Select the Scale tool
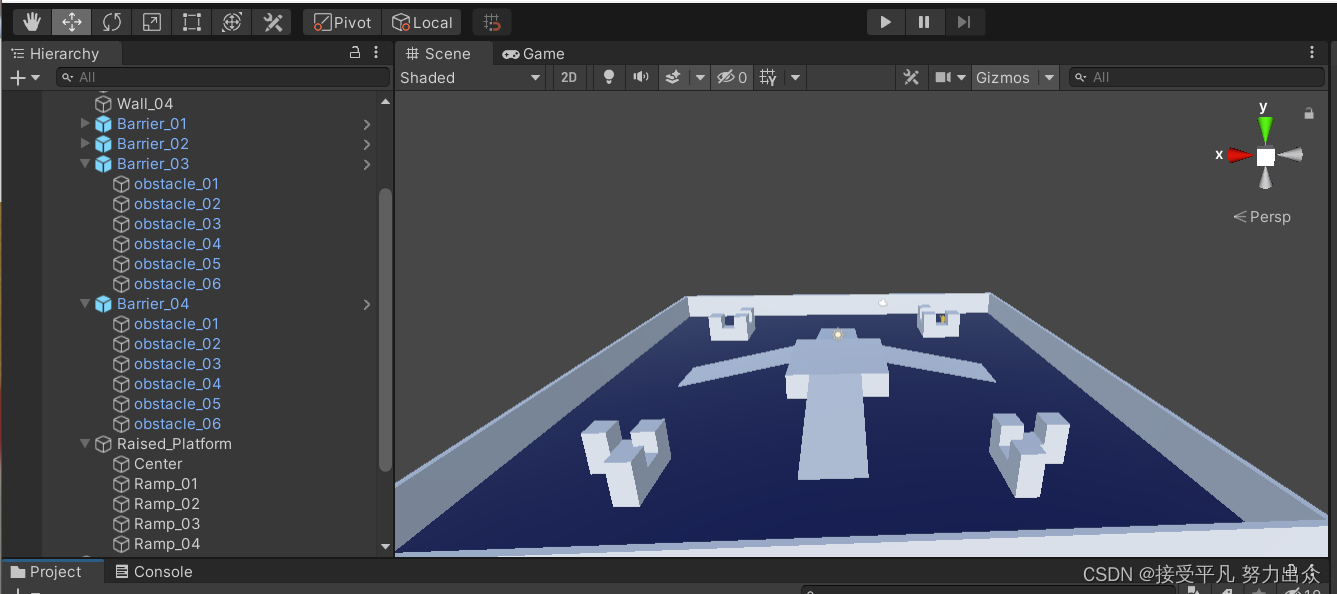The height and width of the screenshot is (594, 1337). pyautogui.click(x=151, y=20)
